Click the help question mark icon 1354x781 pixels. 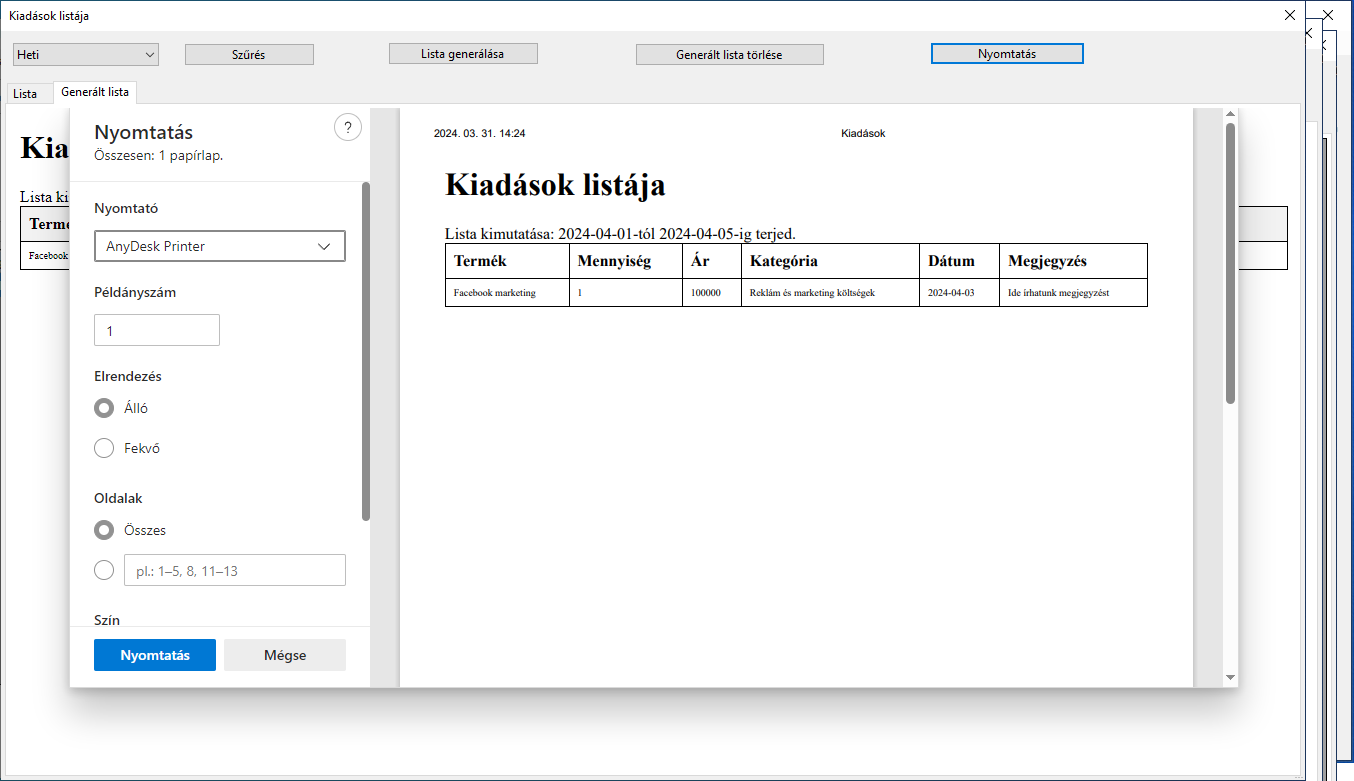pyautogui.click(x=347, y=127)
